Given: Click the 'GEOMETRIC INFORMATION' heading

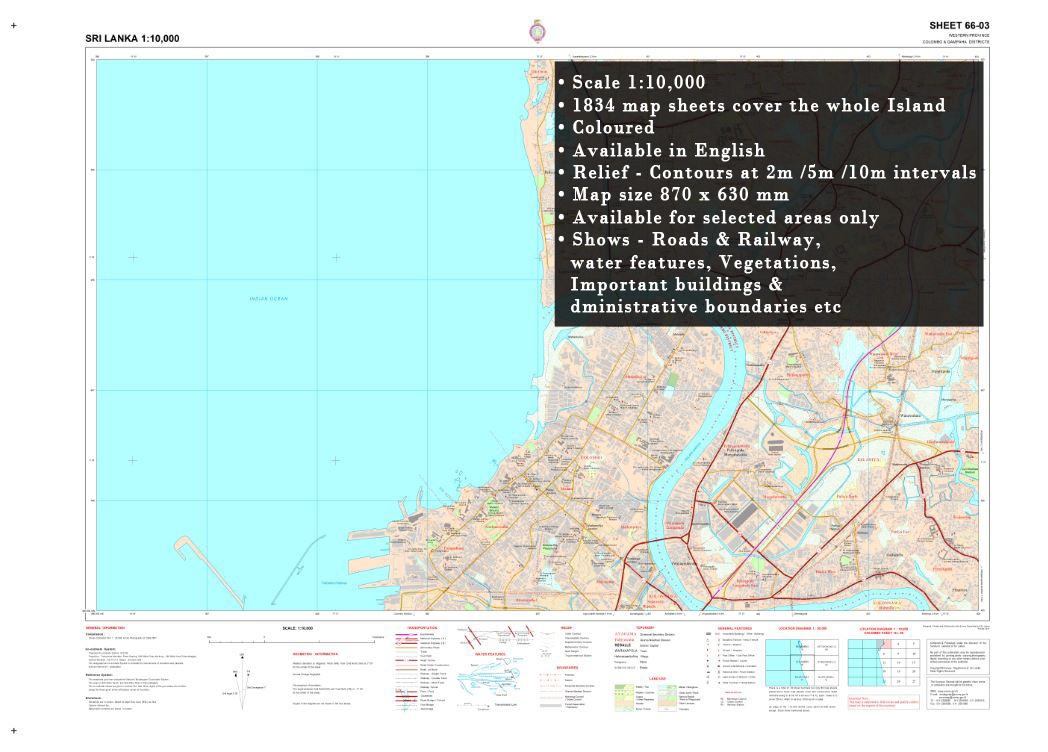Looking at the screenshot, I should tap(315, 654).
